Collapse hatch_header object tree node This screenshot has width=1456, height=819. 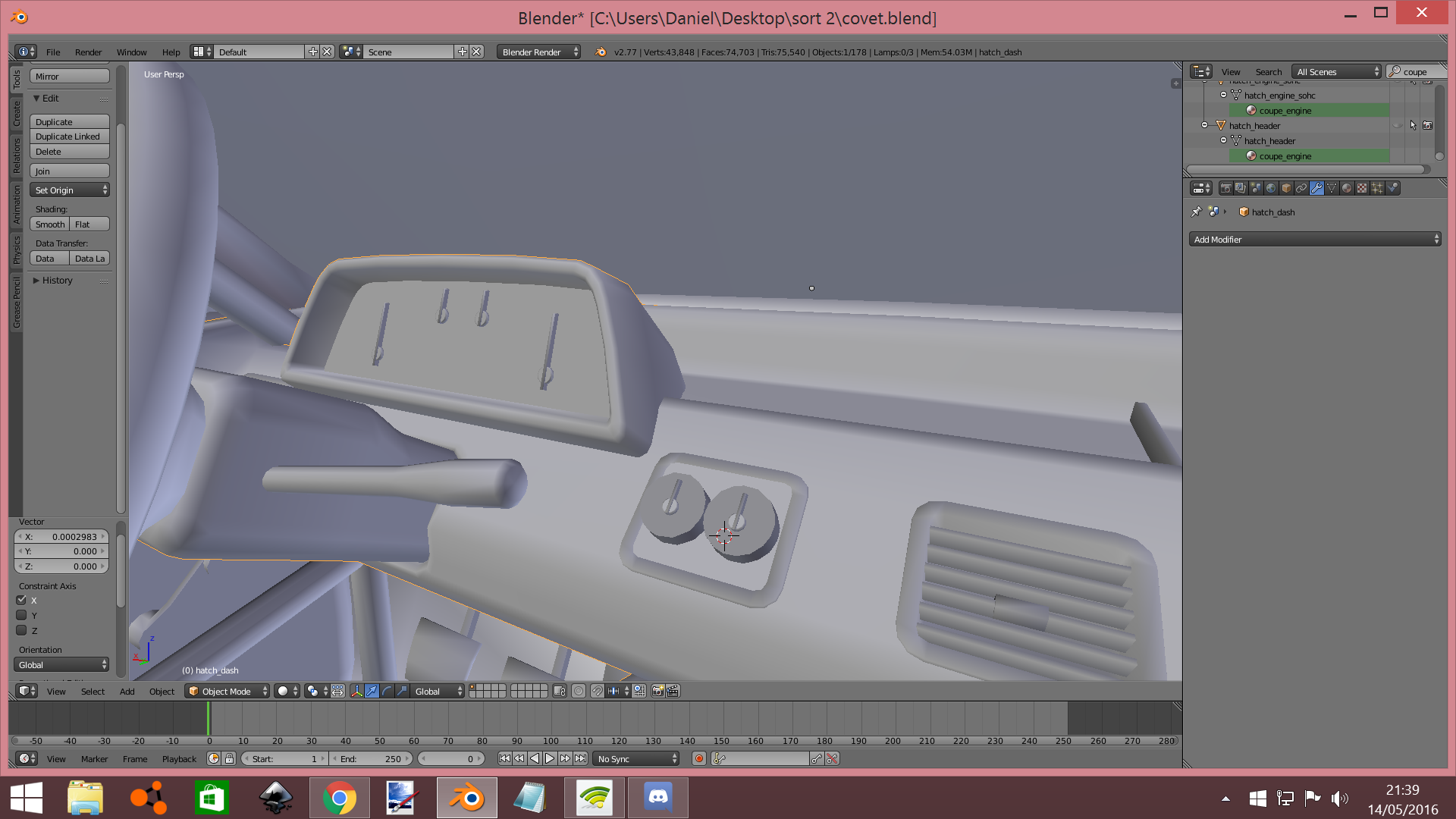click(x=1204, y=125)
